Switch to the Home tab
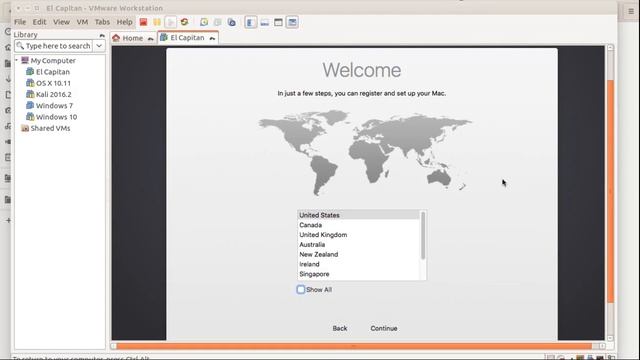This screenshot has width=640, height=360. click(x=133, y=38)
